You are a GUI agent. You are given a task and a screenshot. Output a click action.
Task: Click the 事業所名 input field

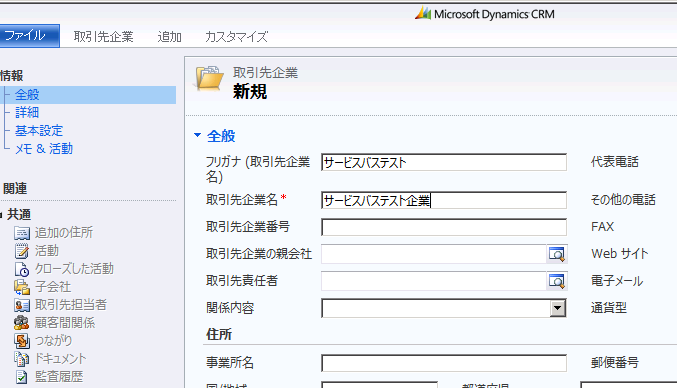(444, 363)
